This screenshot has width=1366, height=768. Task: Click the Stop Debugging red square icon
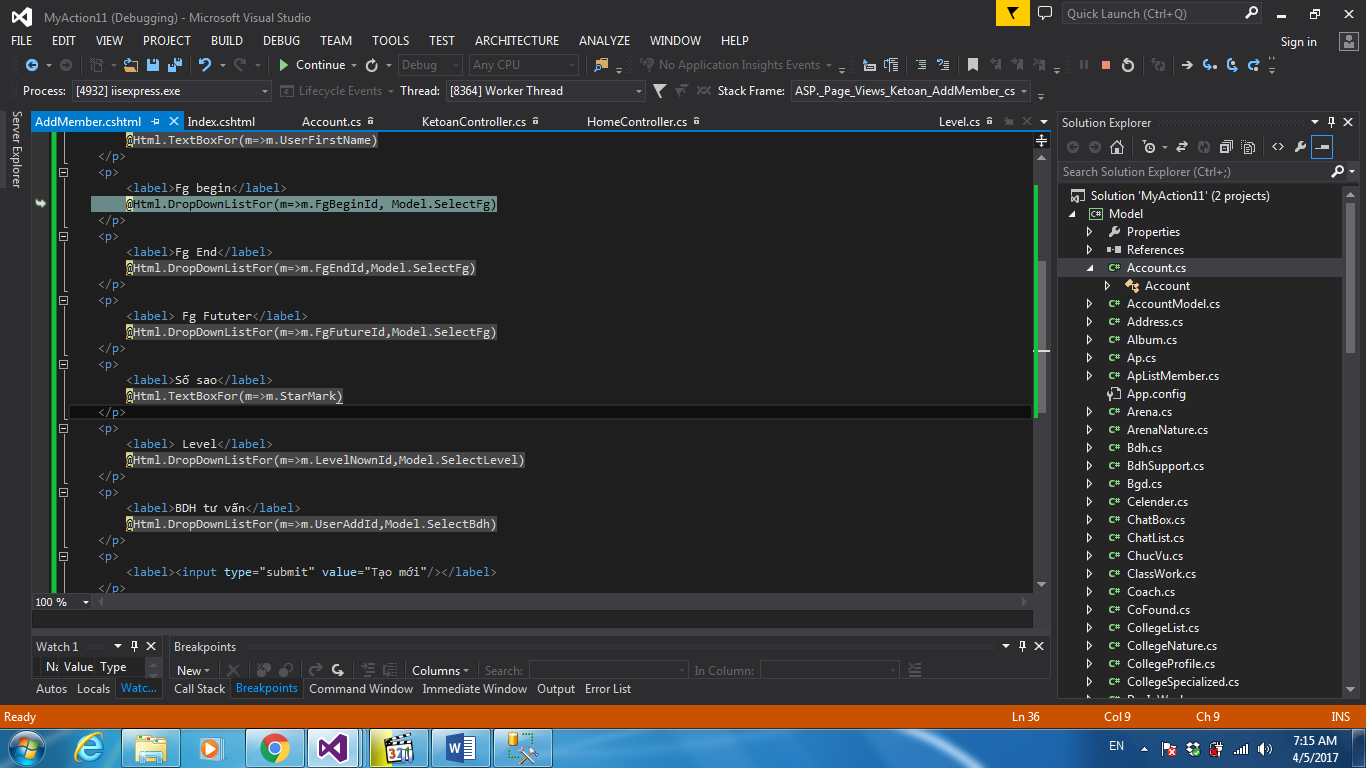[x=1105, y=65]
